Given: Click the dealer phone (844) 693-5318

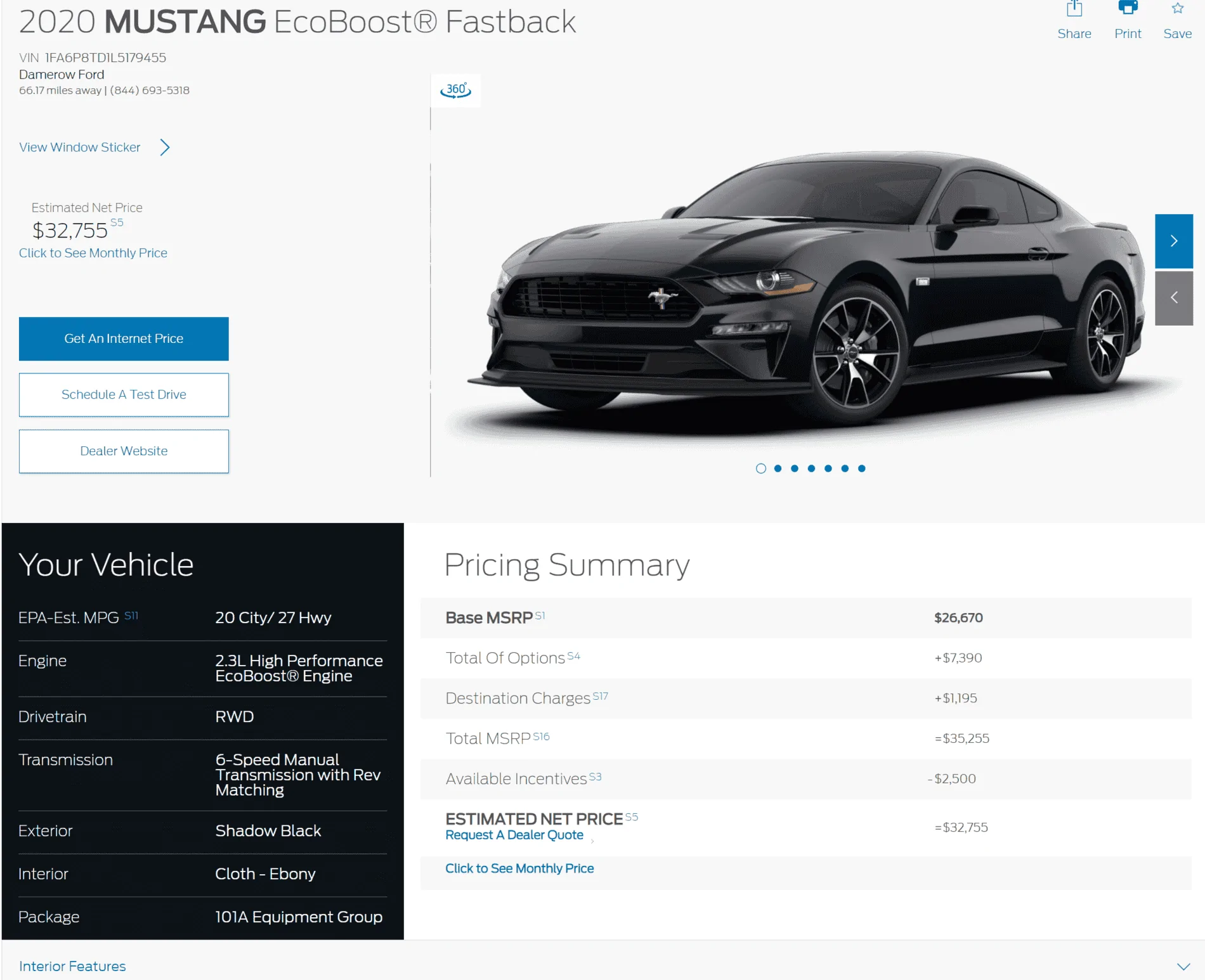Looking at the screenshot, I should coord(150,90).
